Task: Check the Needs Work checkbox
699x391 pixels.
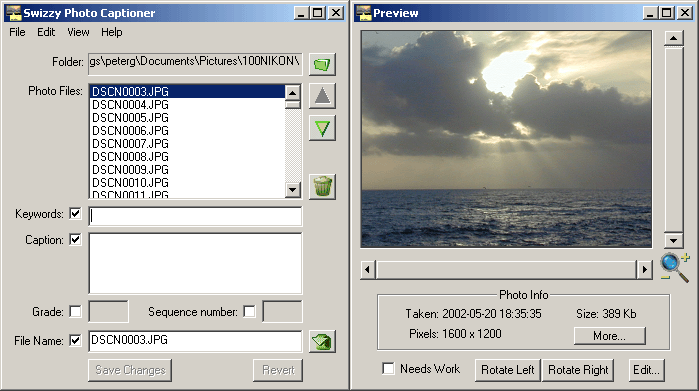Action: click(x=388, y=369)
